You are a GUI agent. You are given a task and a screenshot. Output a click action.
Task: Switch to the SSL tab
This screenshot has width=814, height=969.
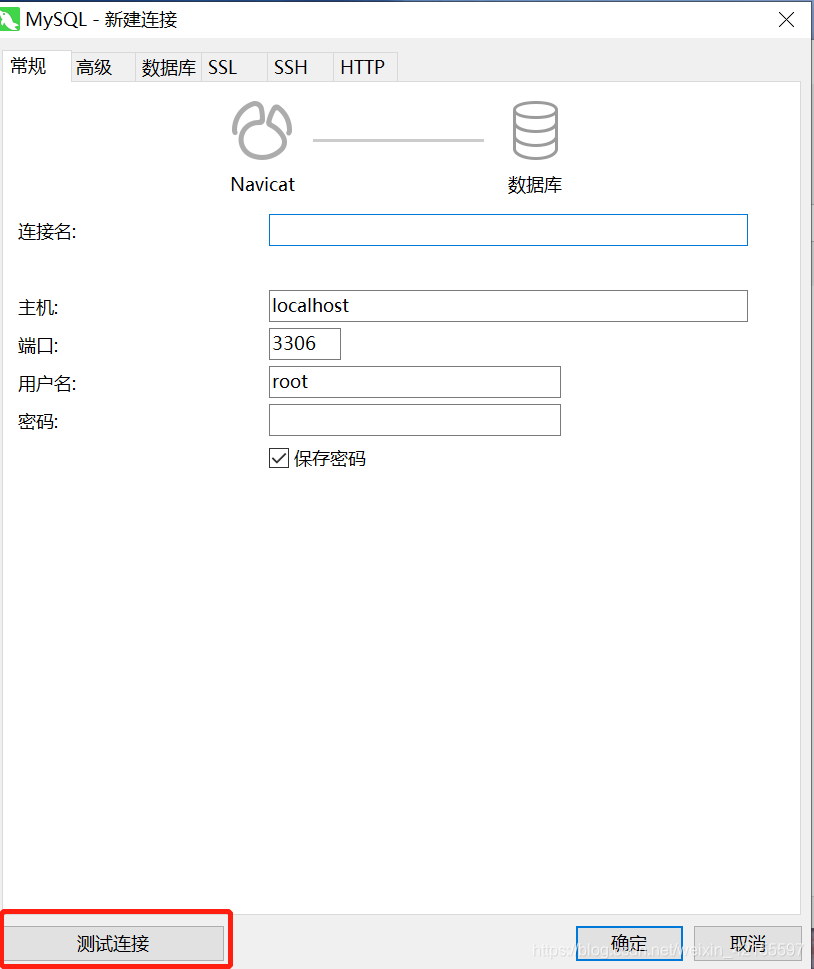(x=234, y=67)
